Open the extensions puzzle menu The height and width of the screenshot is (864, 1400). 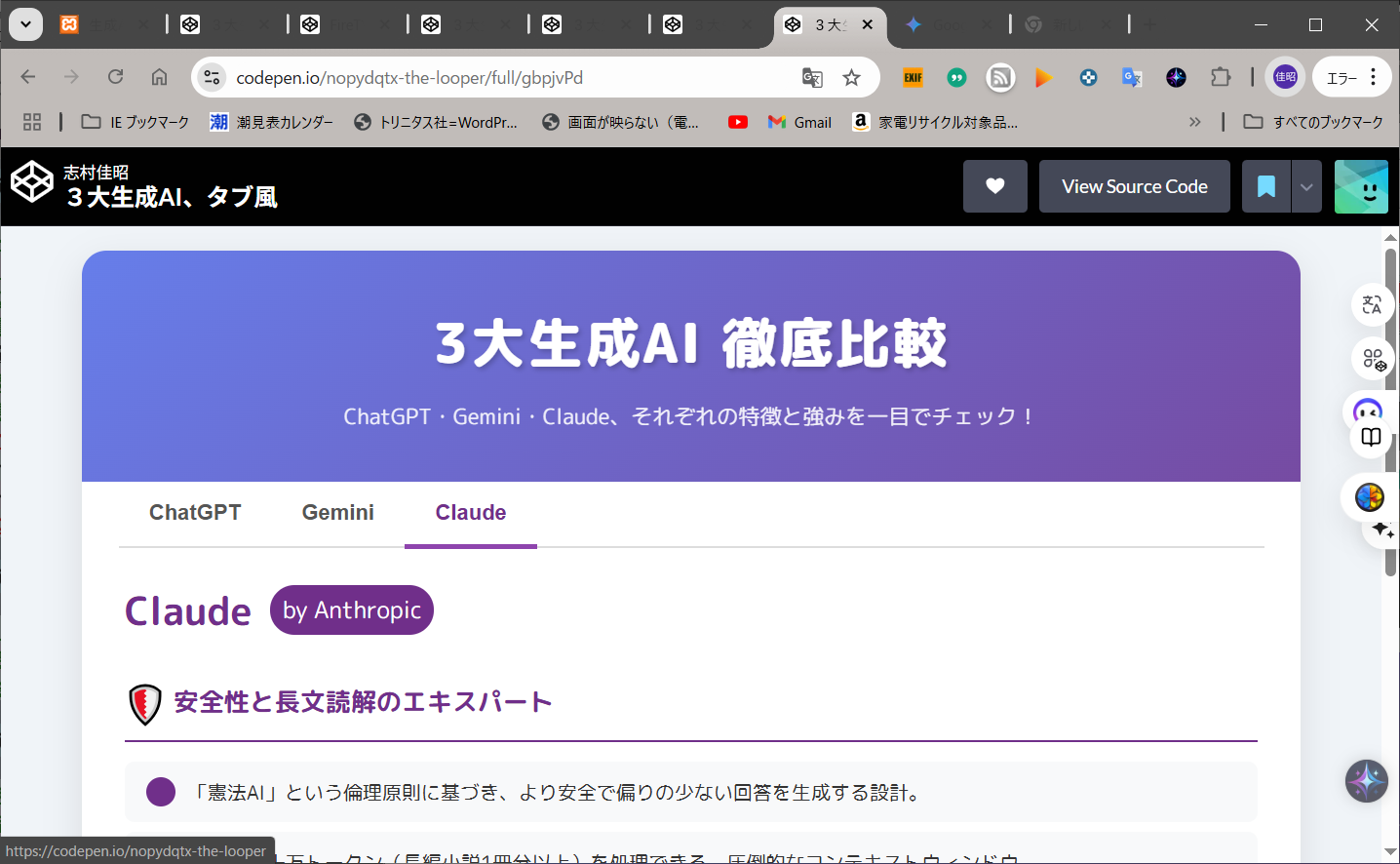click(1221, 77)
